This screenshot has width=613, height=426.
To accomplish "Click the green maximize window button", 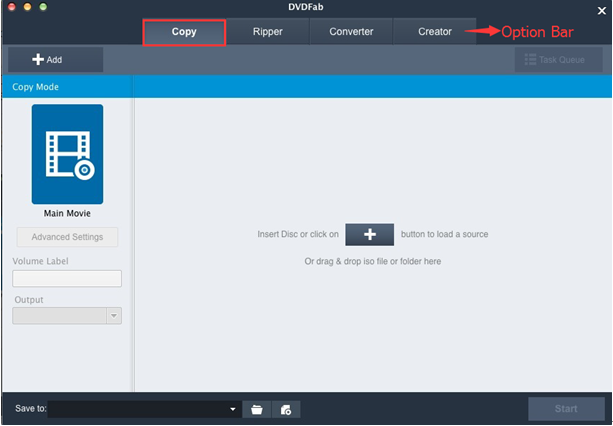I will click(43, 7).
